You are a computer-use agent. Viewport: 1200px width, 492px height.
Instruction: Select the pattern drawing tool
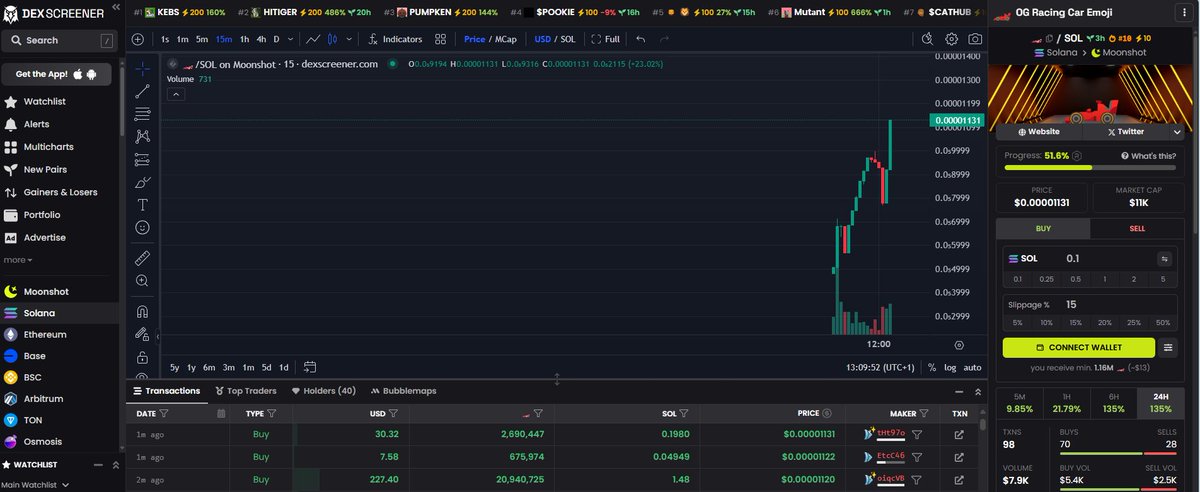click(142, 136)
